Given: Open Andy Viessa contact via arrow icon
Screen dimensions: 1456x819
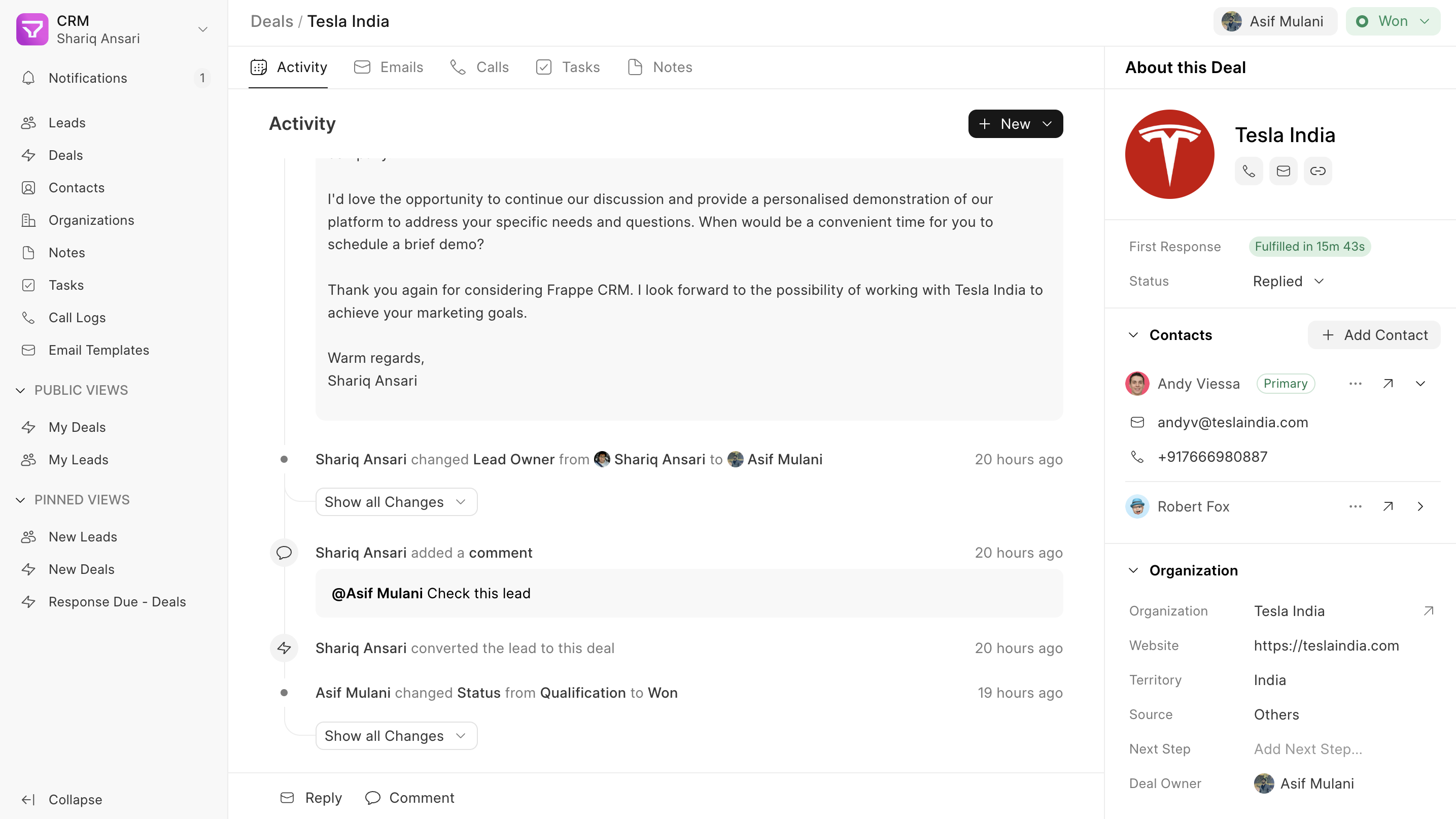Looking at the screenshot, I should pyautogui.click(x=1388, y=384).
